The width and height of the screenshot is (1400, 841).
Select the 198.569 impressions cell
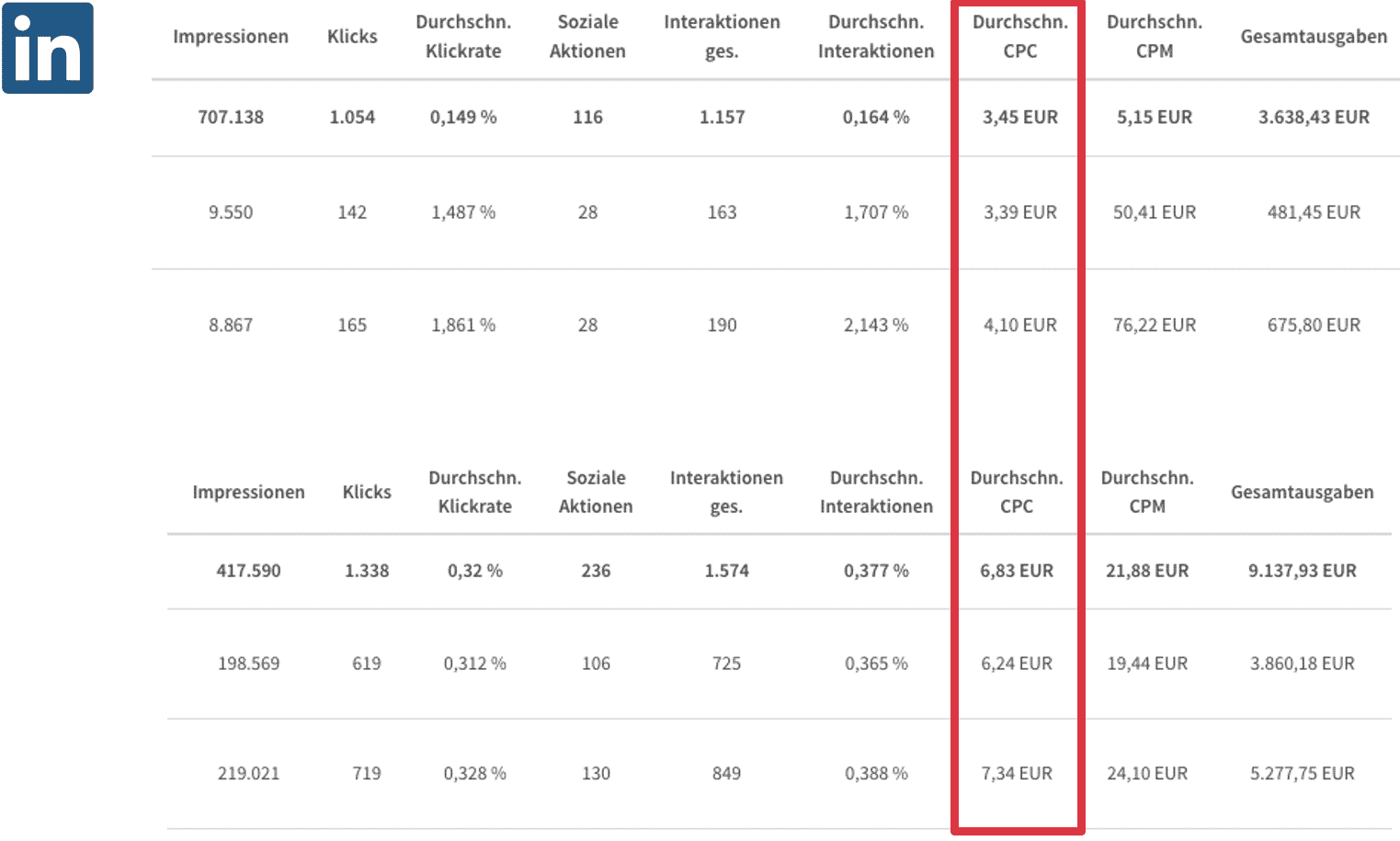(x=248, y=664)
